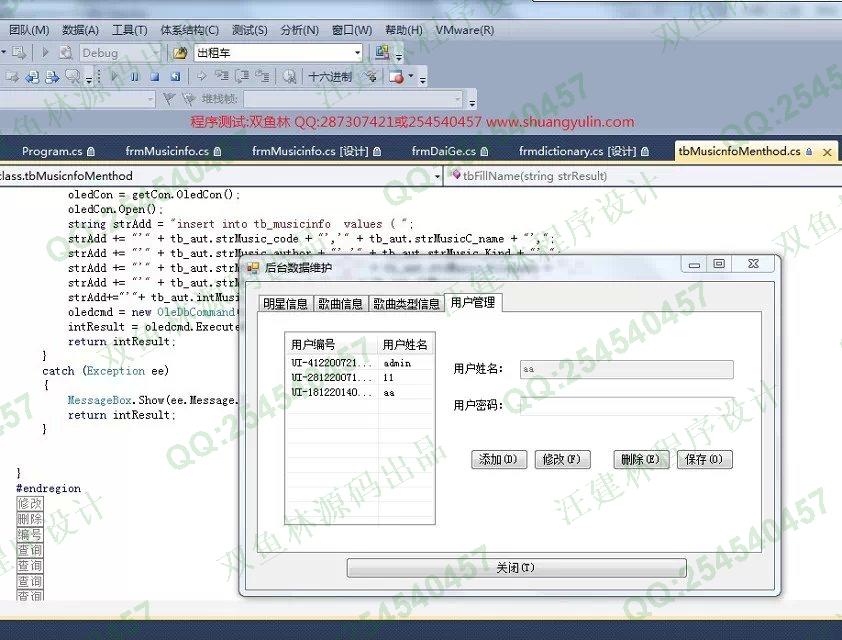Expand the collapsed 修改 region

pos(30,504)
